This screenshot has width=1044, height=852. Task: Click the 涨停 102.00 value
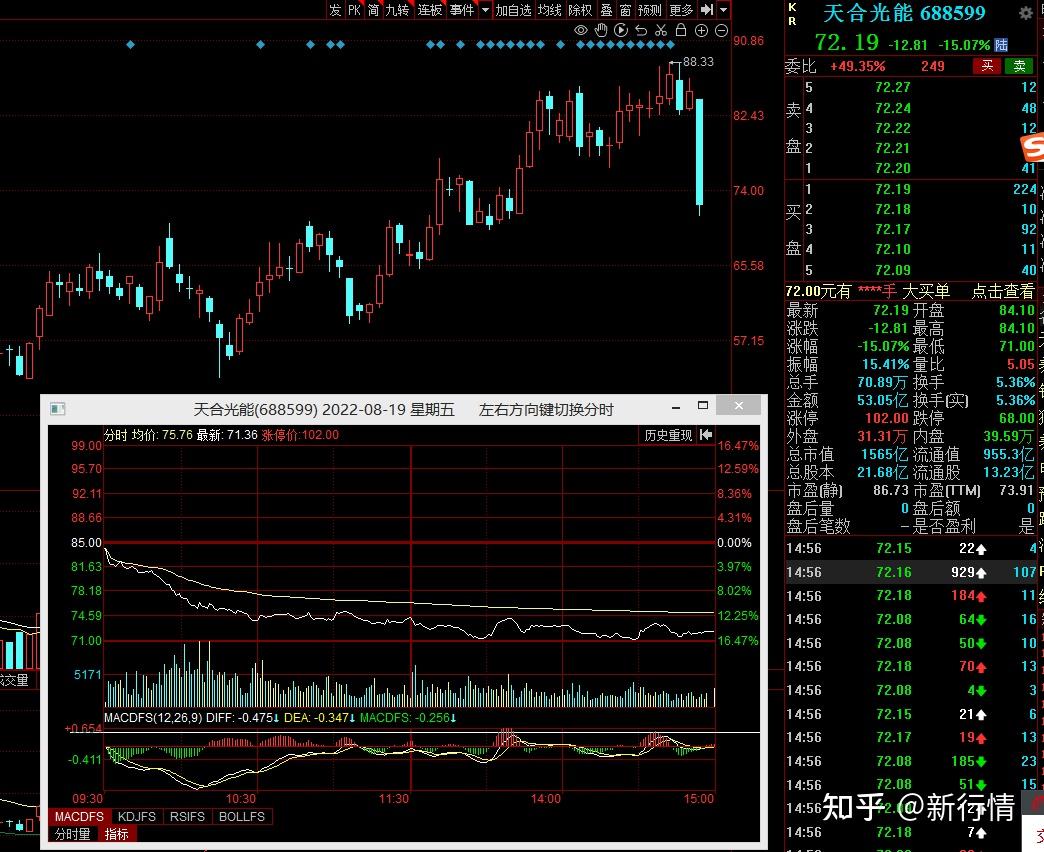(886, 419)
